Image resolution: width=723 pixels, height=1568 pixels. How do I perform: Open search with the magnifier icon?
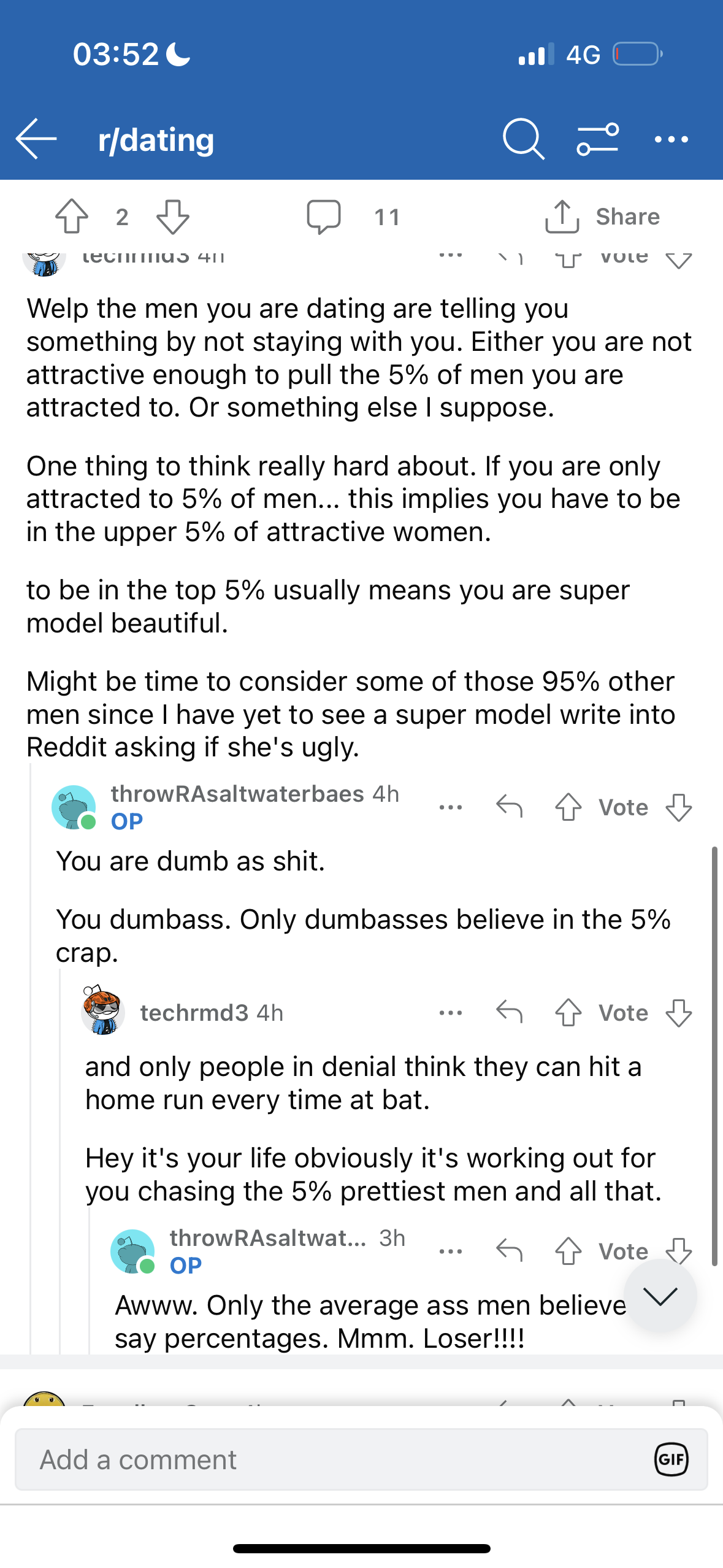coord(523,139)
